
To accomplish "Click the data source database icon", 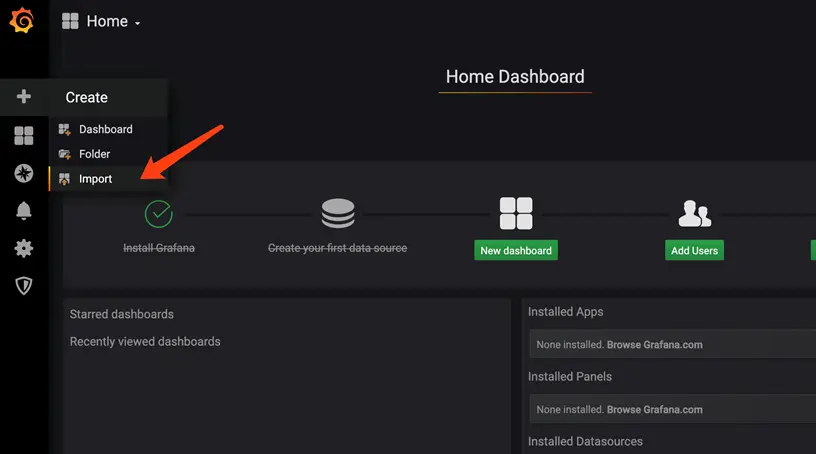I will [338, 213].
